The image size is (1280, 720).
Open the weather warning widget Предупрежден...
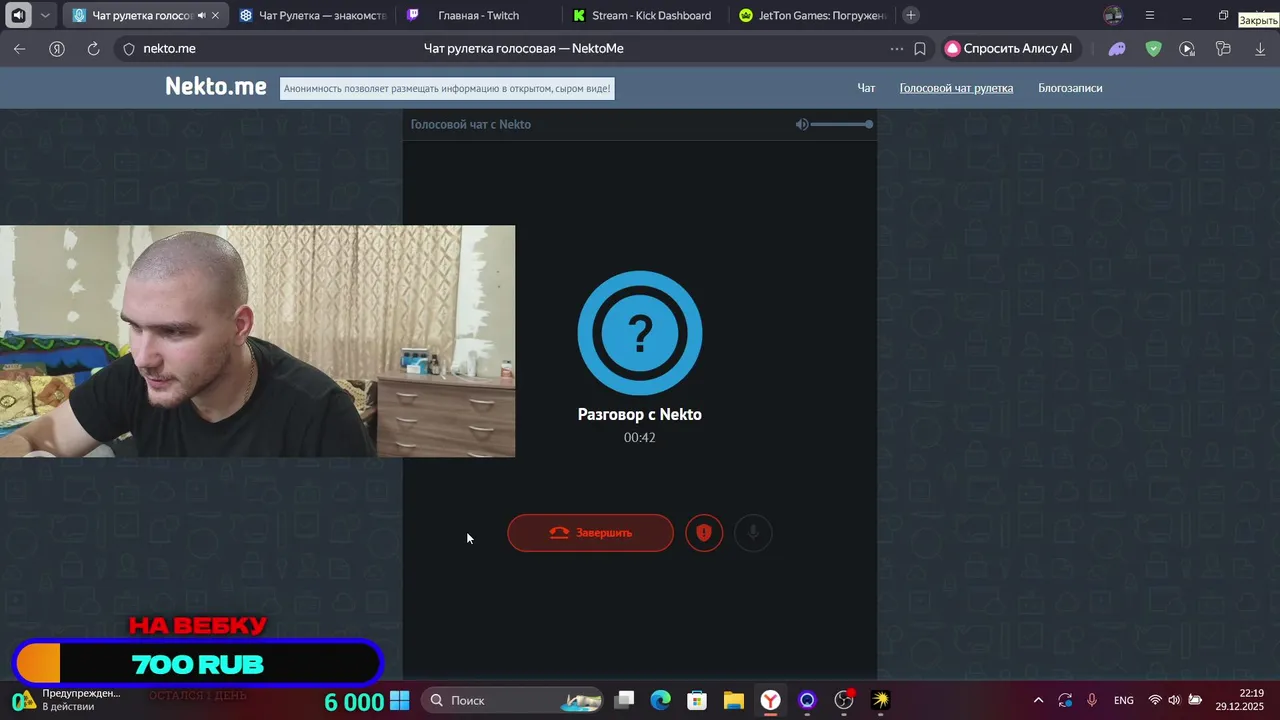pyautogui.click(x=66, y=700)
